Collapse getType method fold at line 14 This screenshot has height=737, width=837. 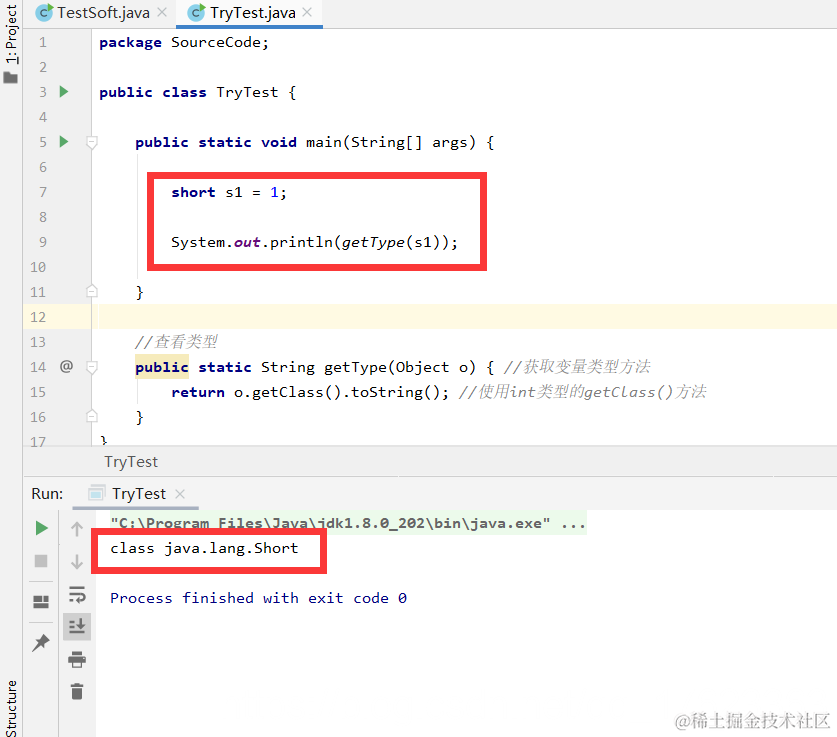coord(92,367)
